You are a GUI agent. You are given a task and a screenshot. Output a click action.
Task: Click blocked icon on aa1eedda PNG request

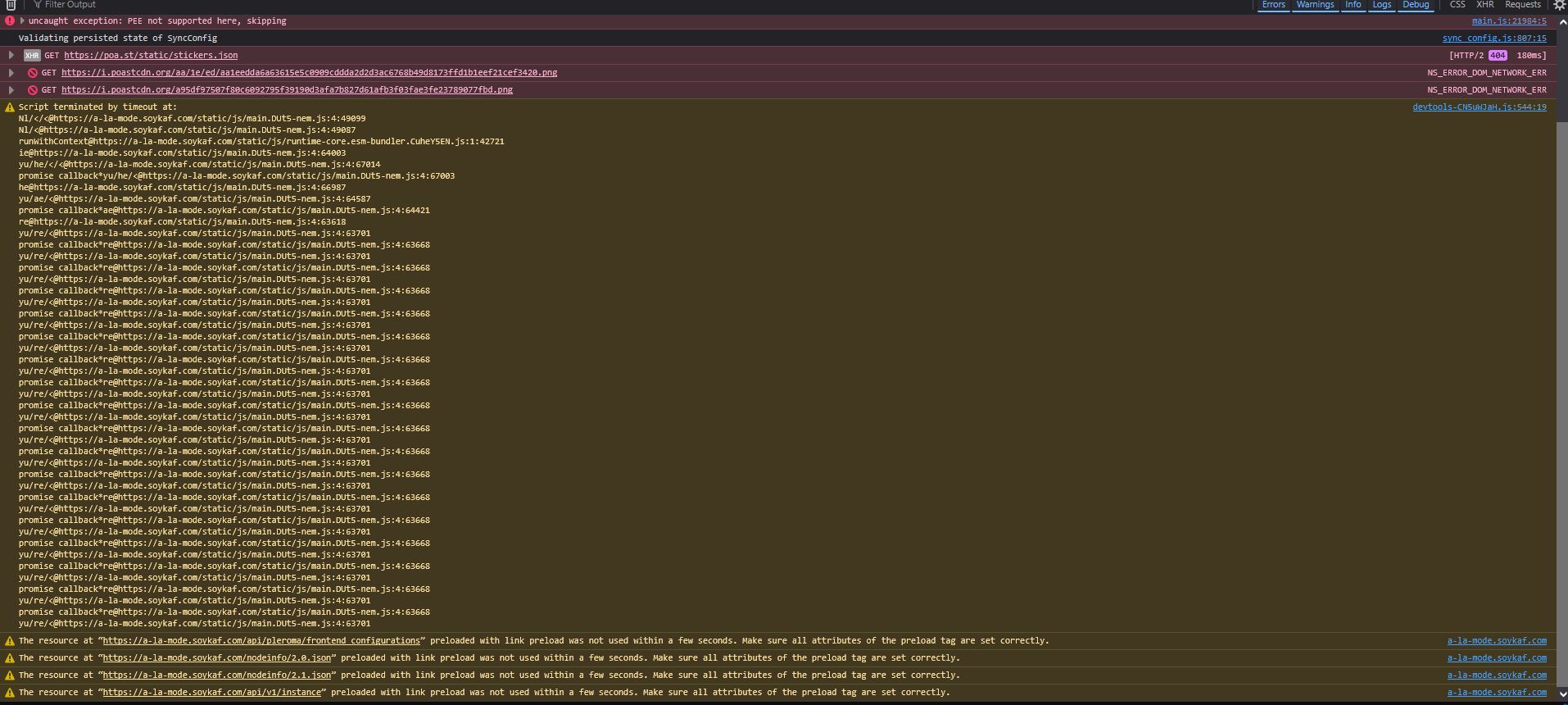(33, 73)
